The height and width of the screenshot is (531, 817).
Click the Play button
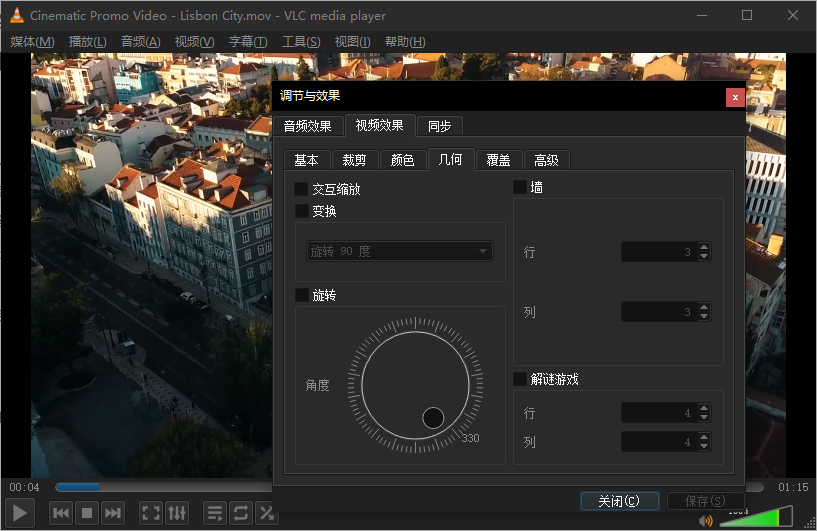21,513
